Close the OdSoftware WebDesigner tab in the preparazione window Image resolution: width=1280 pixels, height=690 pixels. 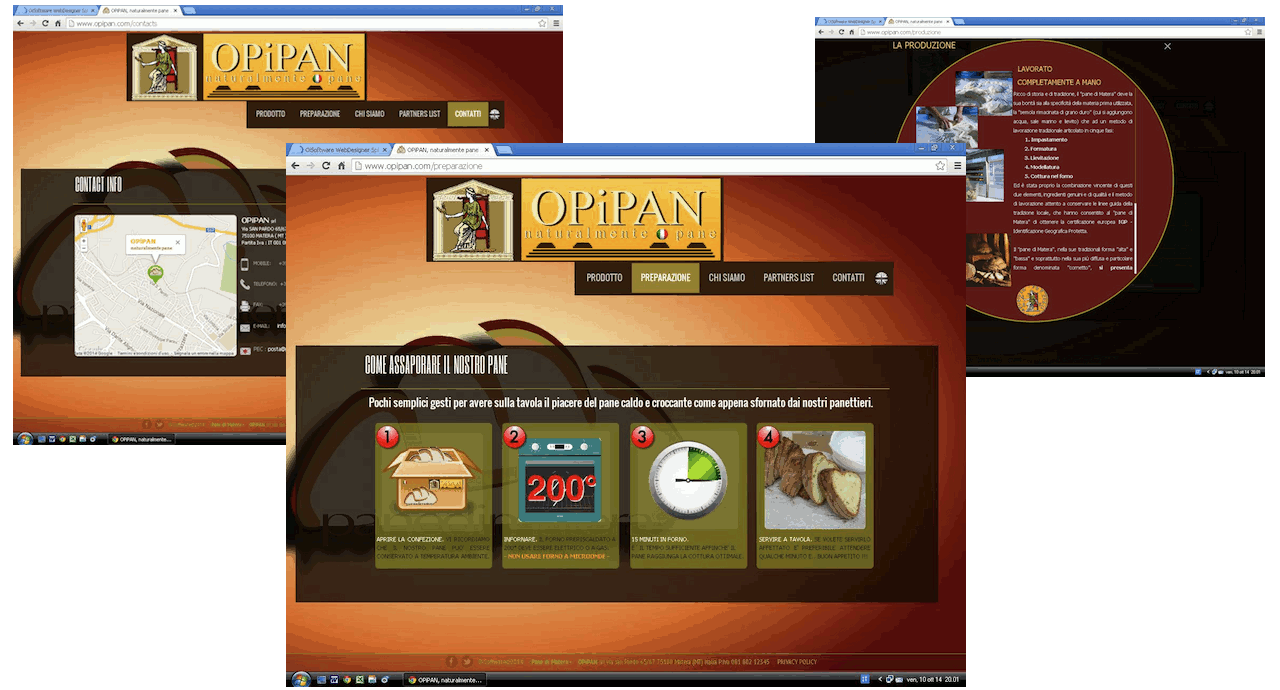[384, 150]
